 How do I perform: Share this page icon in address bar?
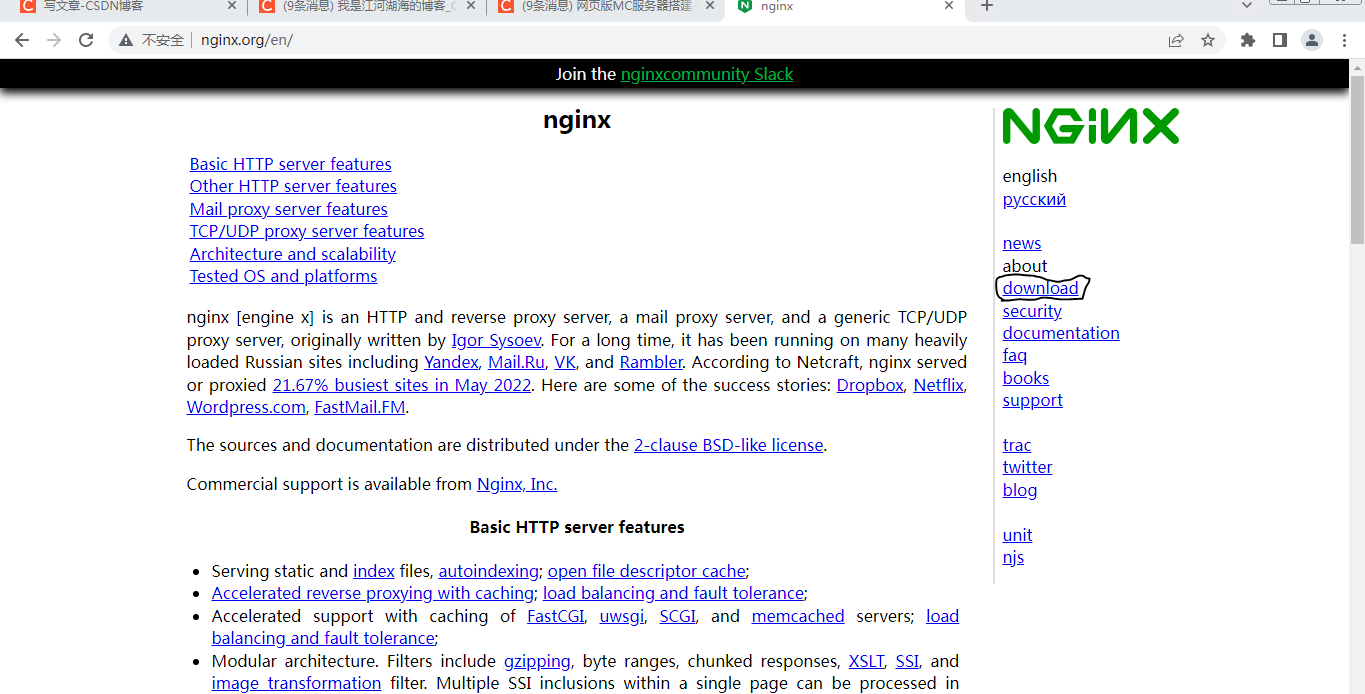tap(1176, 40)
